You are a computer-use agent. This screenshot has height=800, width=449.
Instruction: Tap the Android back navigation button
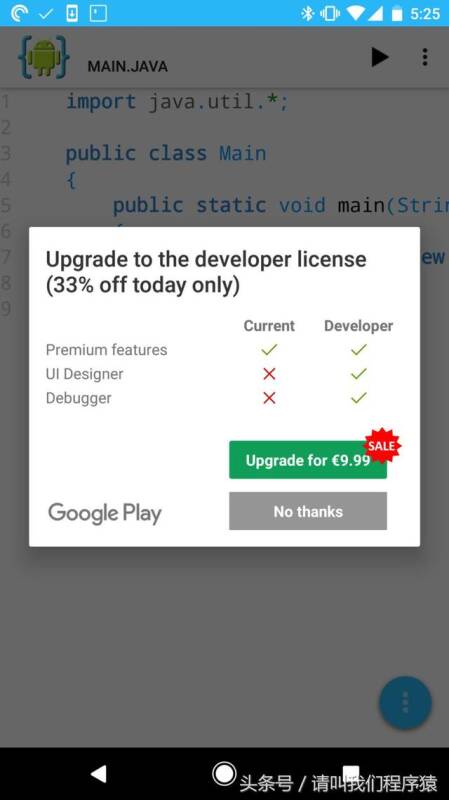point(98,773)
